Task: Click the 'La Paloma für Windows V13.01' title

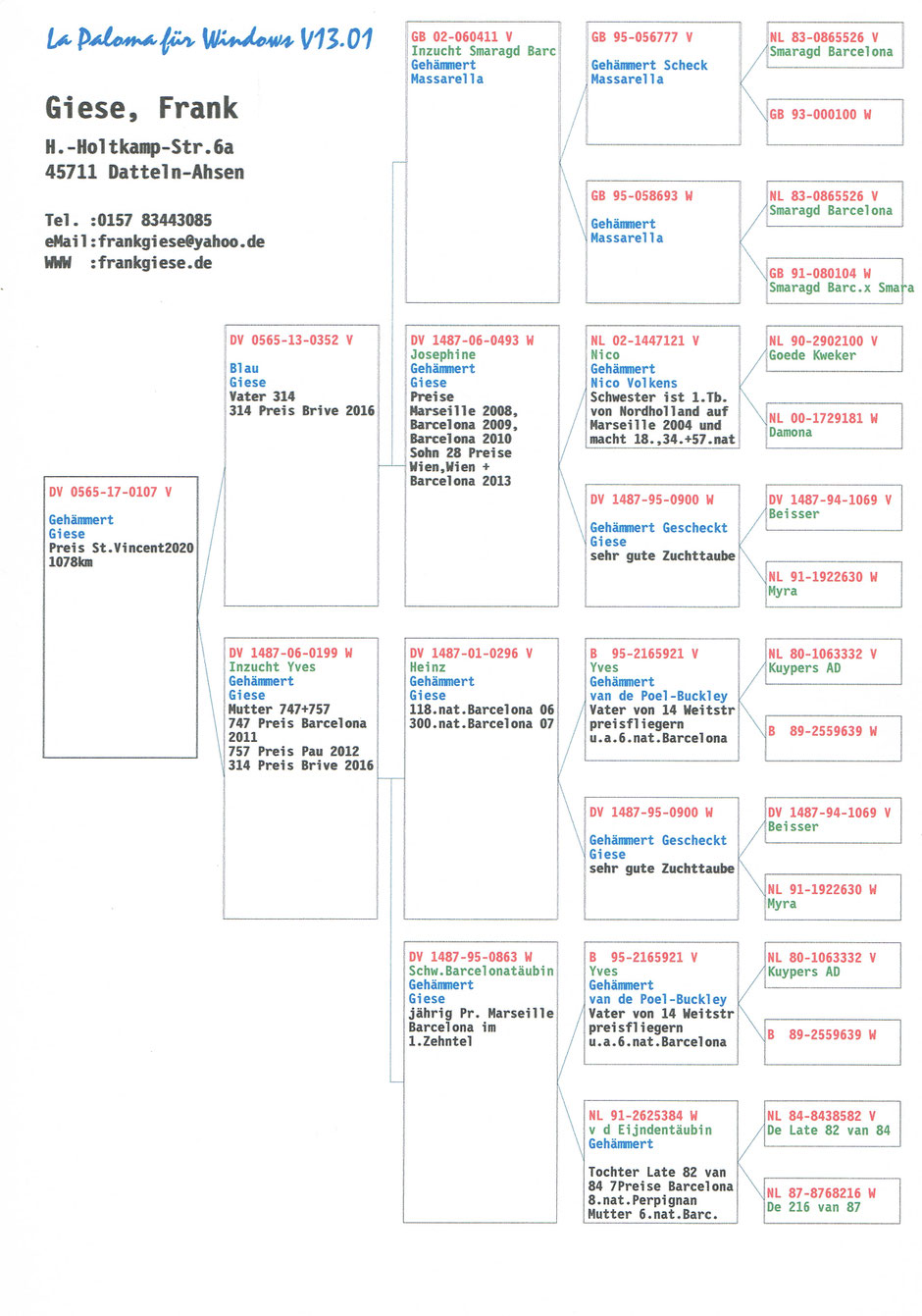Action: point(210,40)
